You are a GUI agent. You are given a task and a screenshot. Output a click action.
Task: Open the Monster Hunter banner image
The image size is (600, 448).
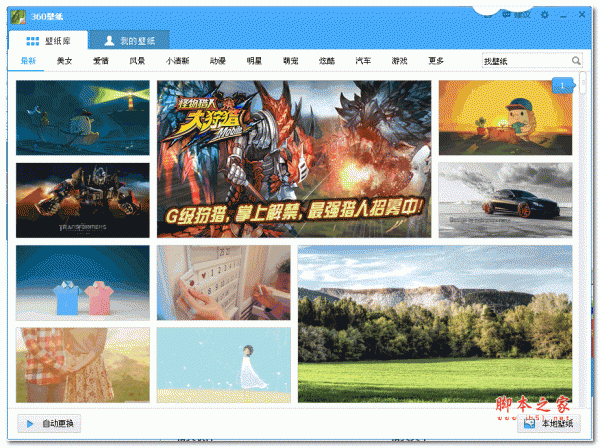(x=294, y=159)
